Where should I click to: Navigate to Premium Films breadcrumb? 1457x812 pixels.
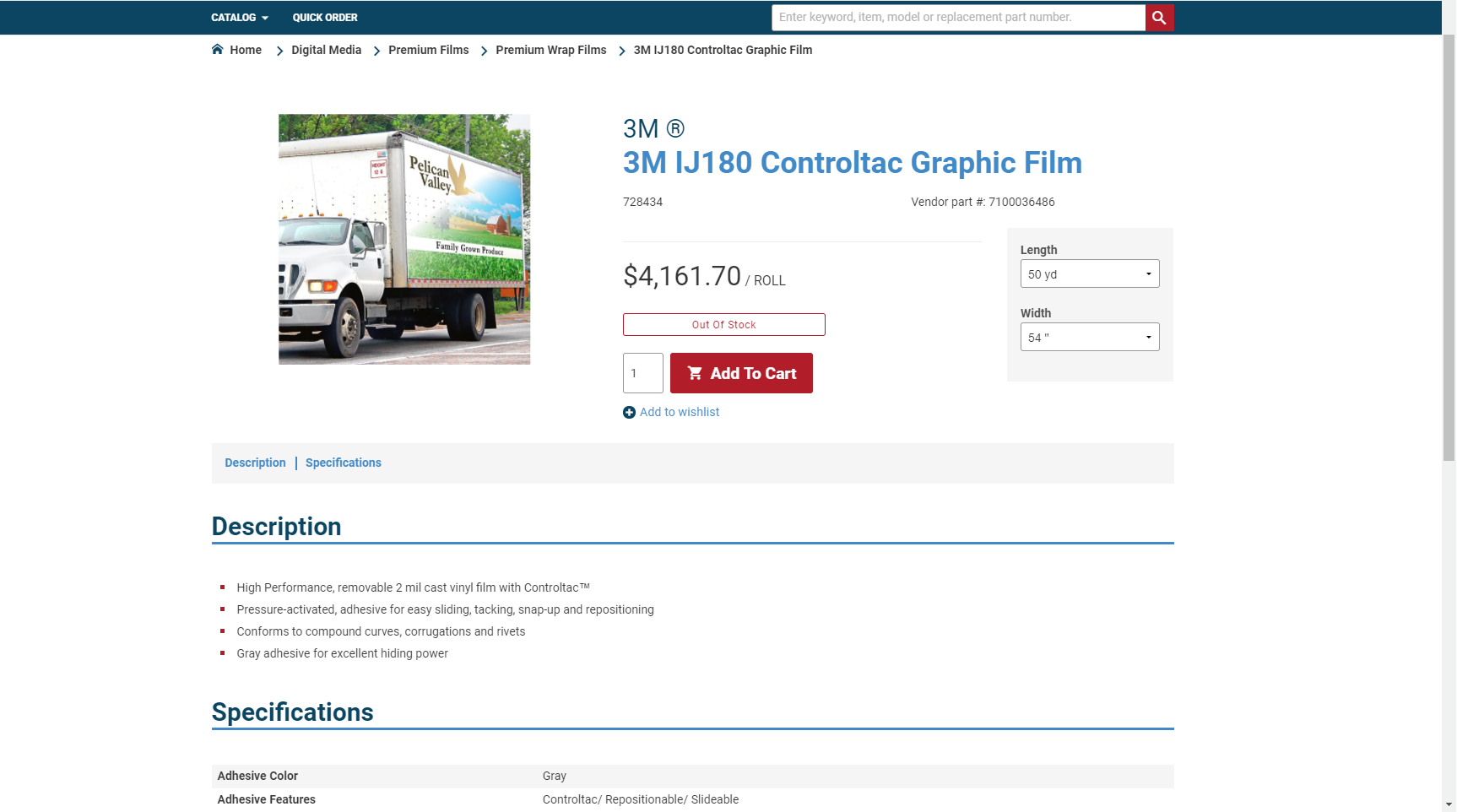[x=428, y=50]
